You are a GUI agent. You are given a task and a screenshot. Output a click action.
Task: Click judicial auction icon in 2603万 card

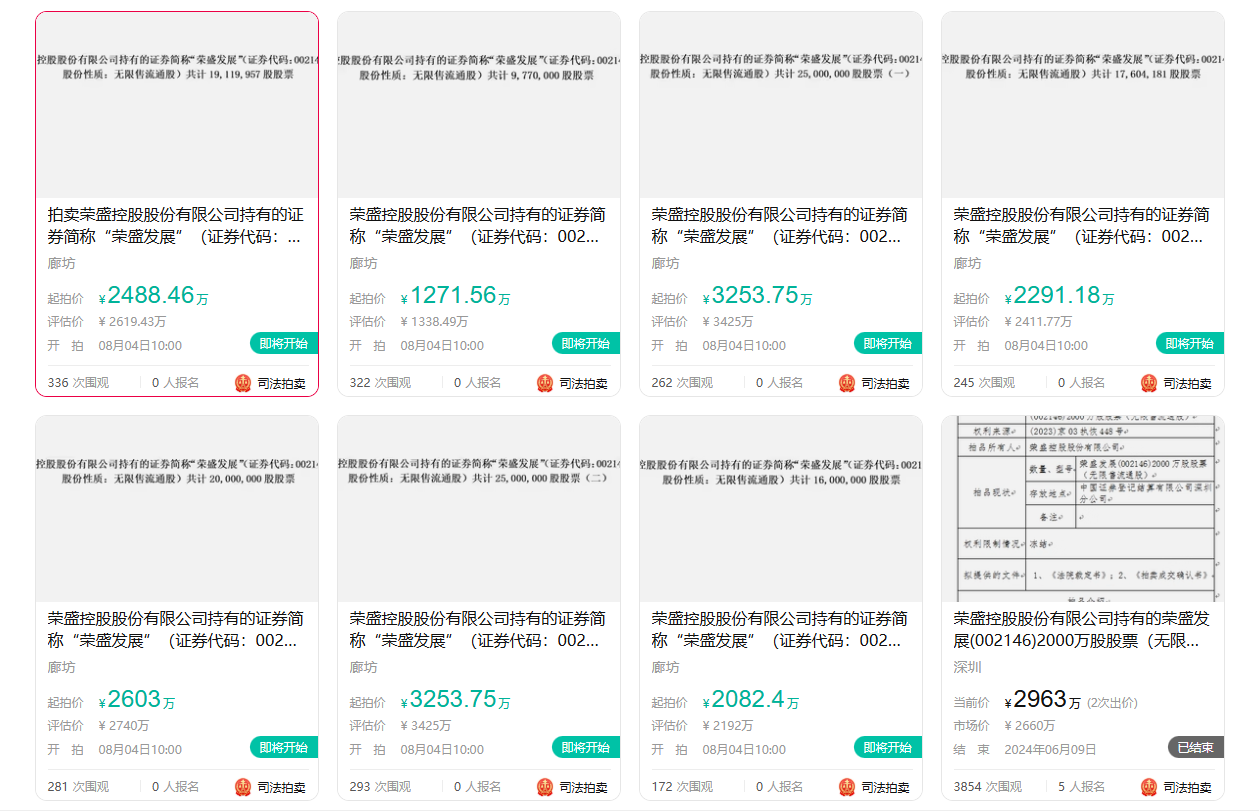point(243,787)
